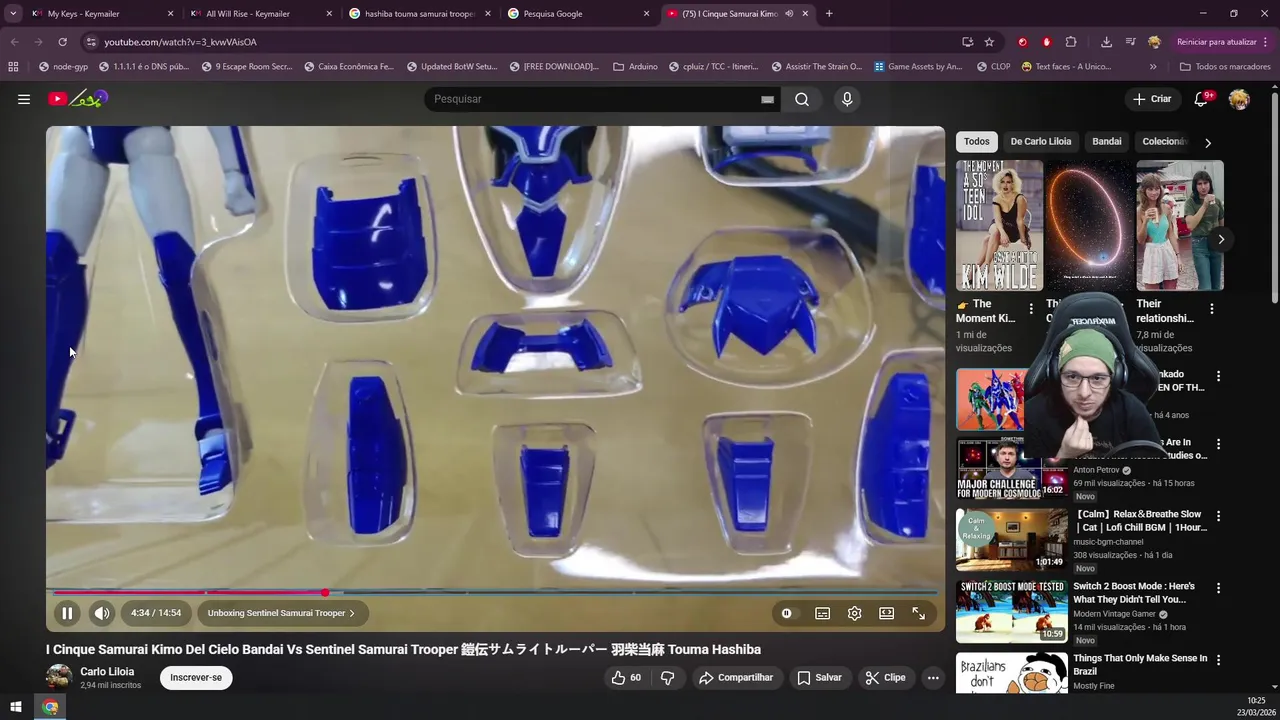Image resolution: width=1280 pixels, height=720 pixels.
Task: Seek on the red video progress bar
Action: [495, 593]
